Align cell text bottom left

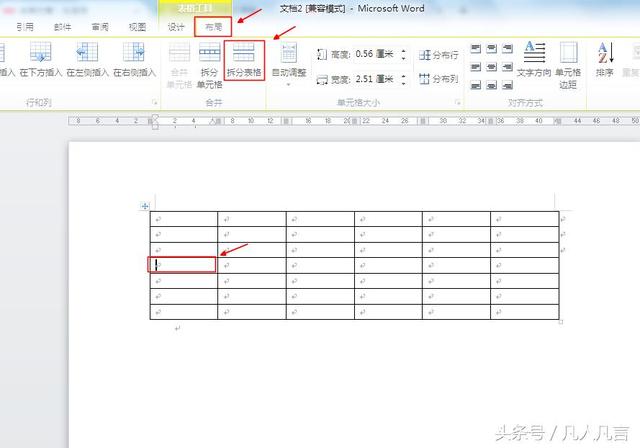pyautogui.click(x=476, y=85)
